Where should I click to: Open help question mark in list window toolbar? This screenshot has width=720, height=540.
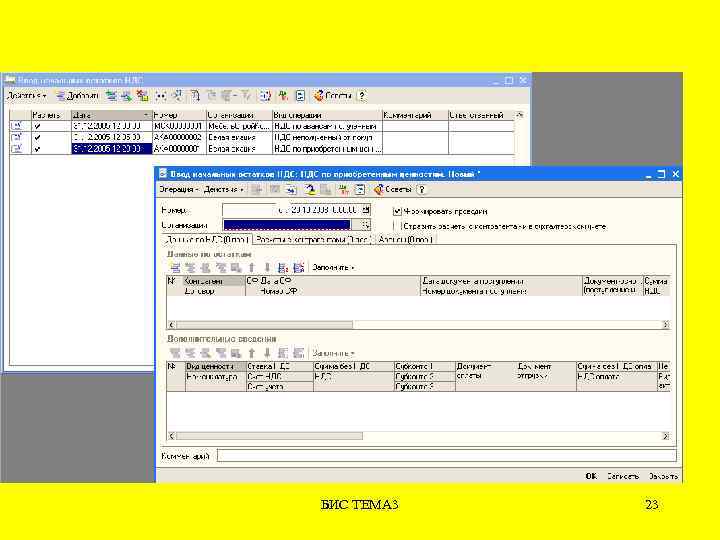(x=362, y=96)
